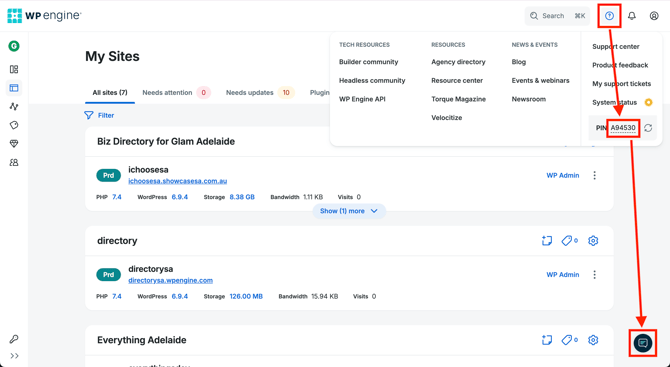The image size is (670, 367).
Task: Click WordPress 6.9.4 for ichoosesa
Action: pos(179,197)
